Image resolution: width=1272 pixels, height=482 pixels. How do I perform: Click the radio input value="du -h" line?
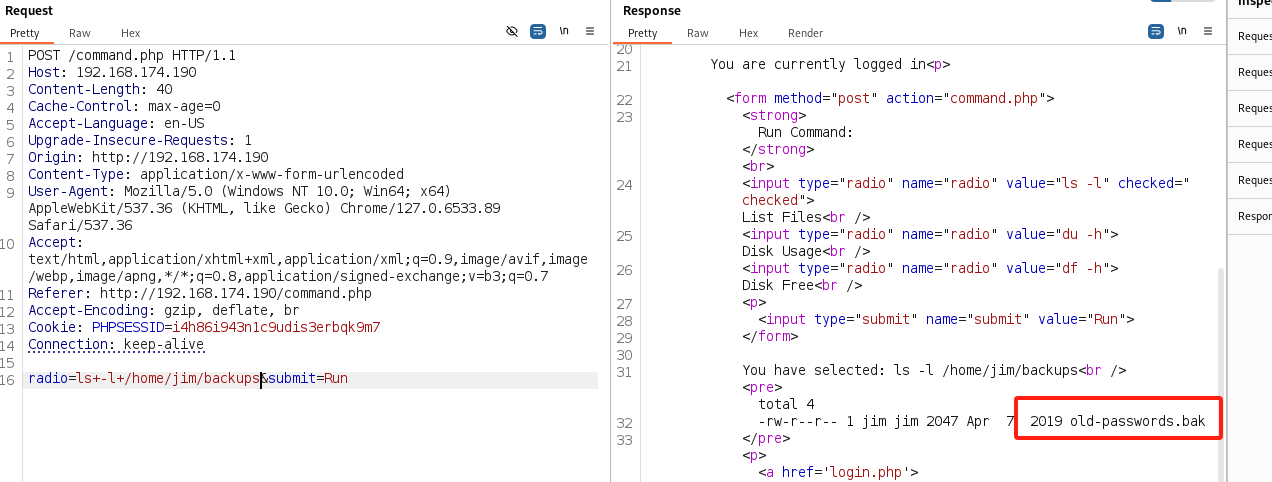click(x=930, y=234)
